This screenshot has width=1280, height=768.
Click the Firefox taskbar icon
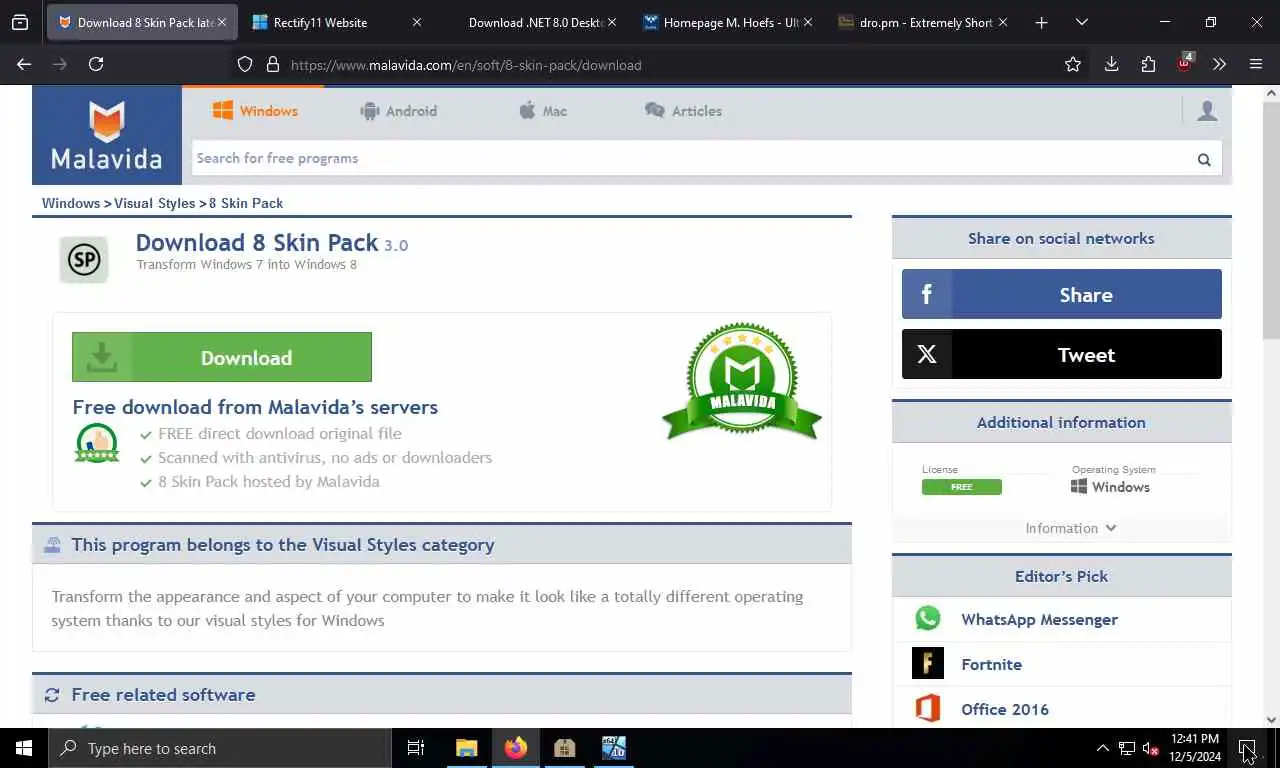(x=516, y=748)
